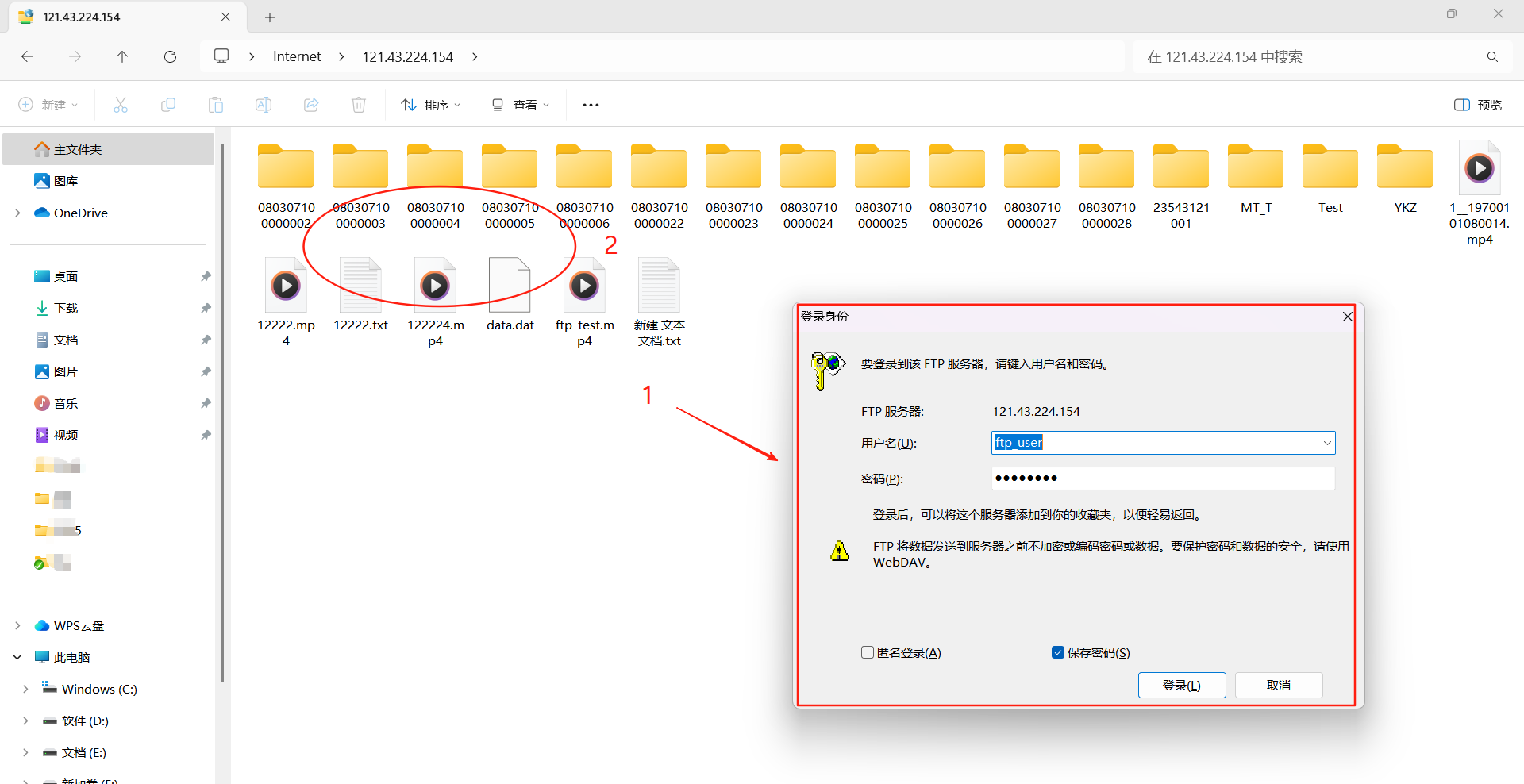This screenshot has width=1524, height=784.
Task: Select the data.dat file
Action: [x=510, y=295]
